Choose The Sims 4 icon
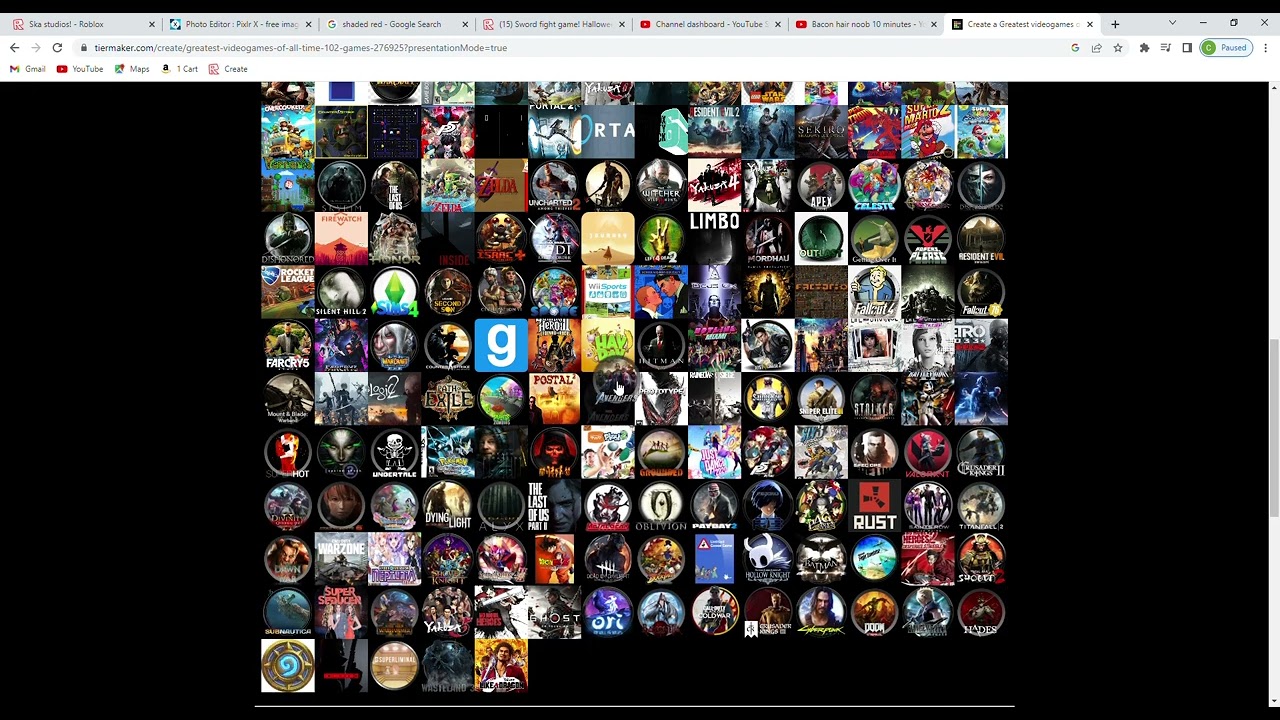Screen dimensions: 1280x720 point(394,292)
